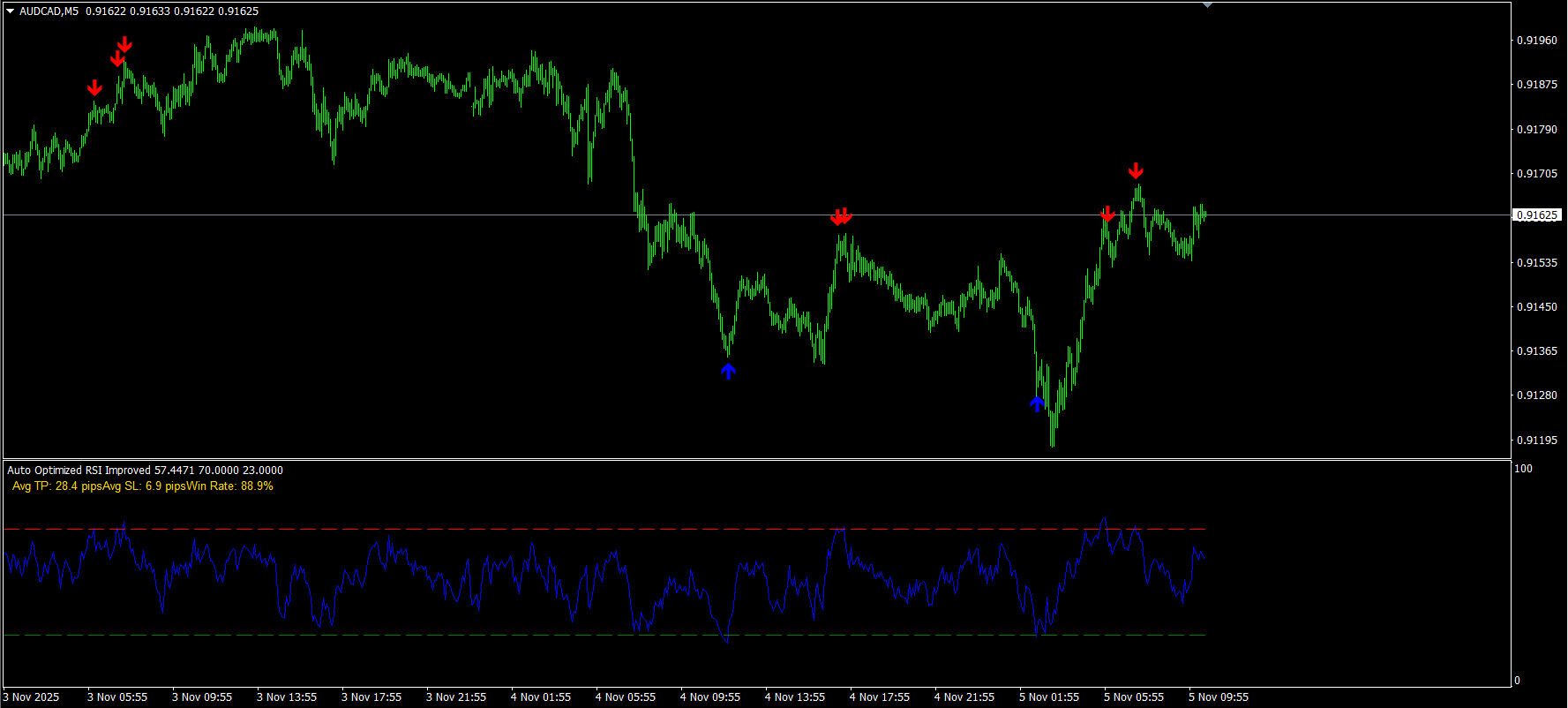The image size is (1568, 708).
Task: Open the chart menu triangle beside AUDCAD,M5
Action: coord(11,11)
